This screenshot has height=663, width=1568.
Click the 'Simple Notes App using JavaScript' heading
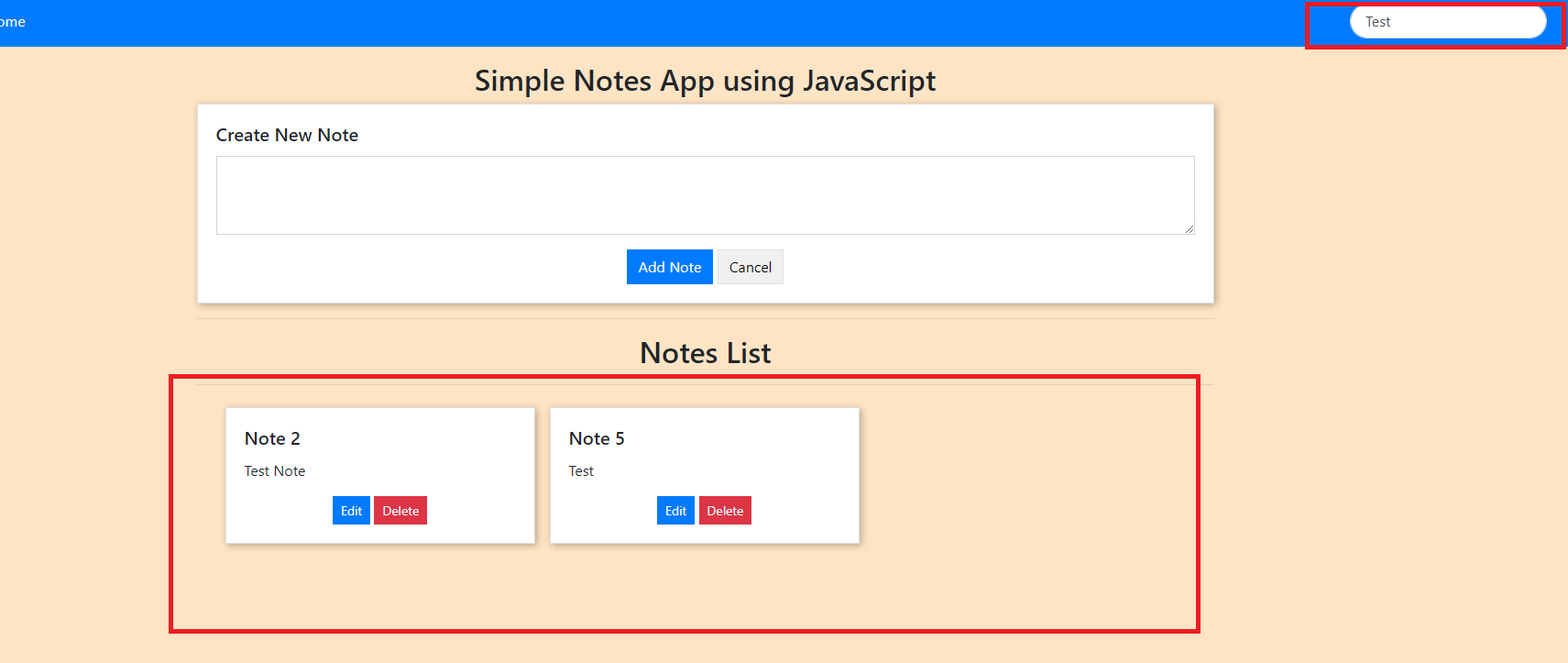tap(705, 81)
